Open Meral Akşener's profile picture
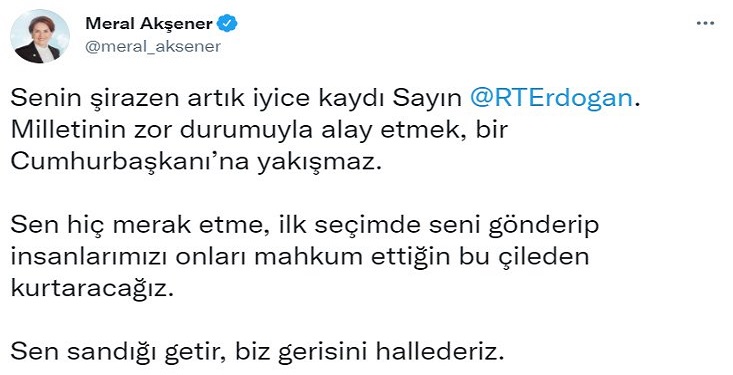 (x=40, y=36)
